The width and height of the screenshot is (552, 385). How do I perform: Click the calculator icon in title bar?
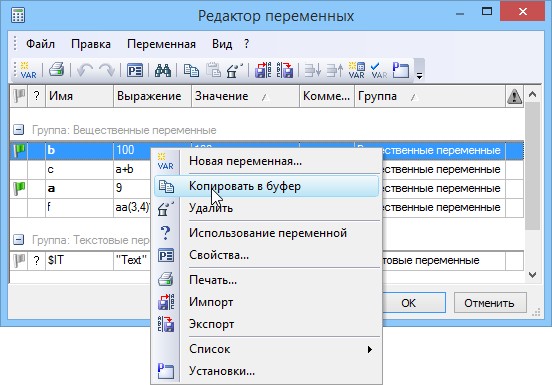18,15
